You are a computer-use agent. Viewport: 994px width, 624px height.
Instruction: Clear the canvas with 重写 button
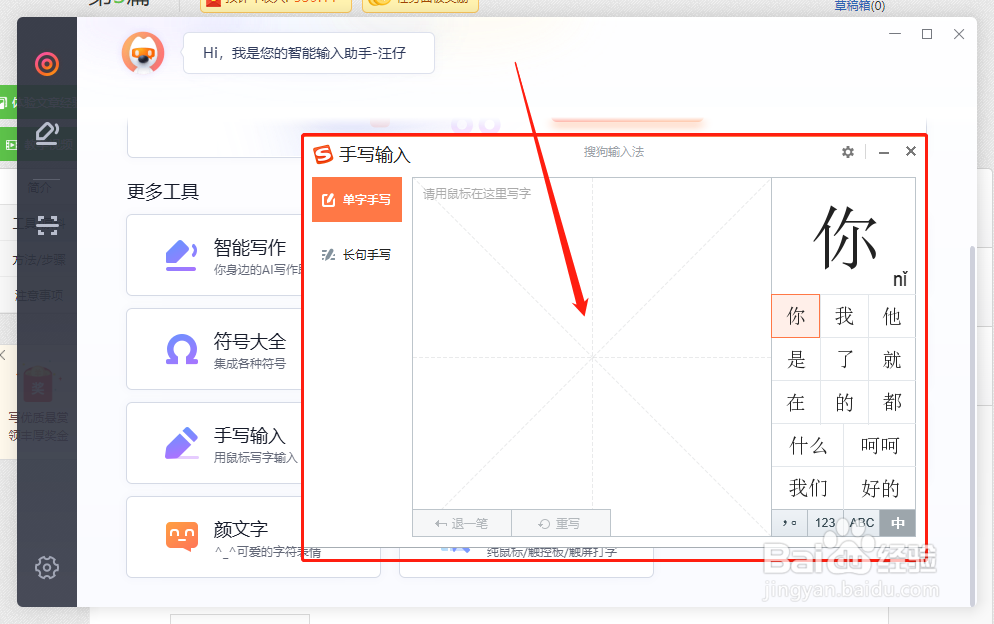point(560,523)
